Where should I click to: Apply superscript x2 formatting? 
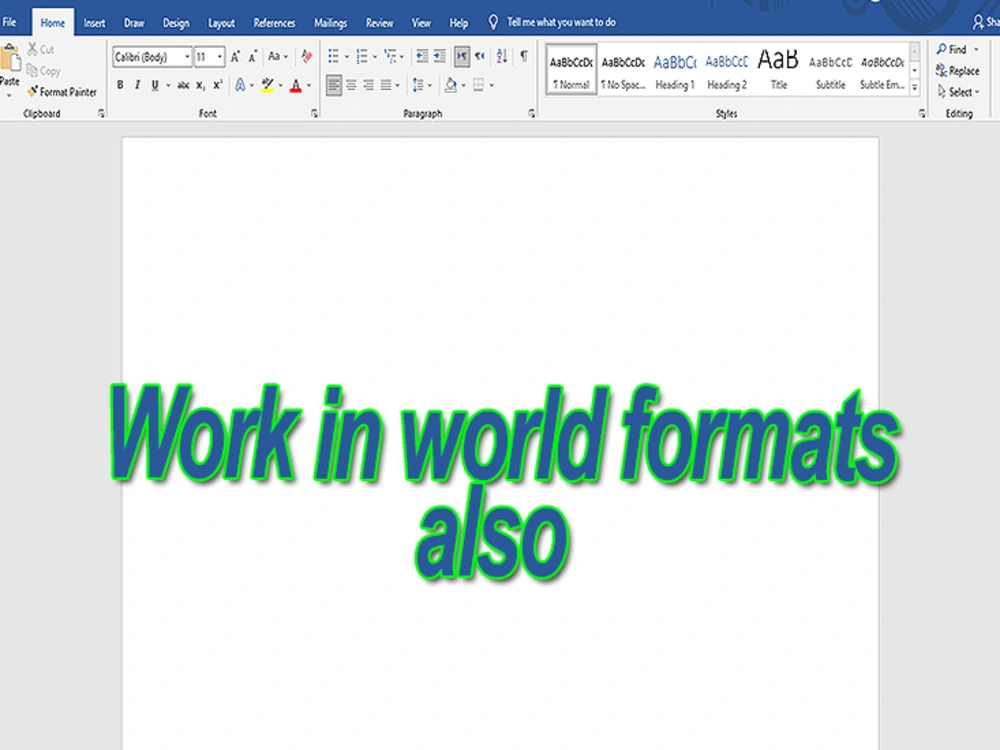pyautogui.click(x=217, y=85)
